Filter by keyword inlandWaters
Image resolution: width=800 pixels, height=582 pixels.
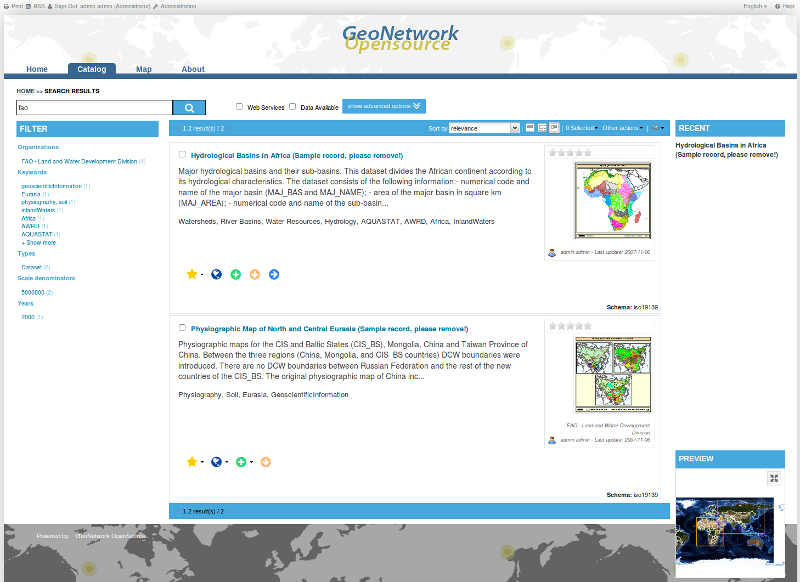coord(38,210)
